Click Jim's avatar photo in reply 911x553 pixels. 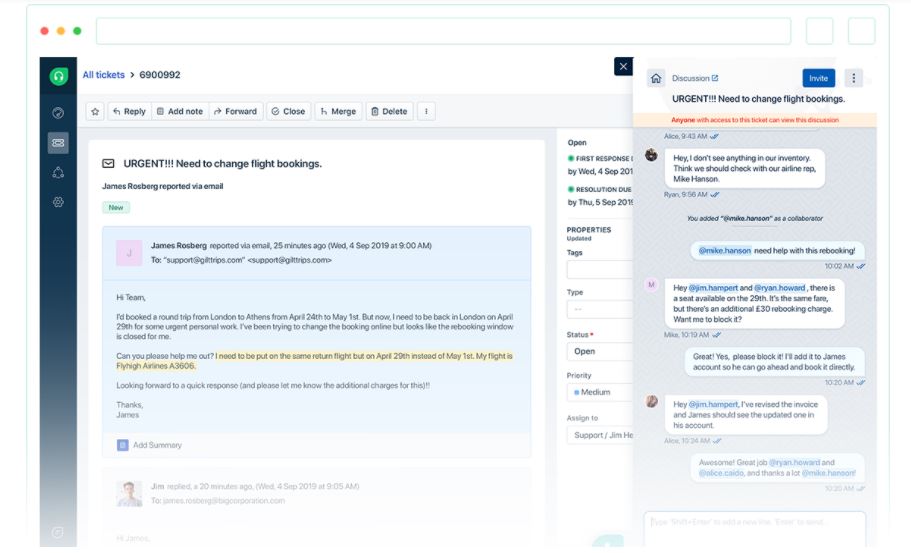point(129,494)
